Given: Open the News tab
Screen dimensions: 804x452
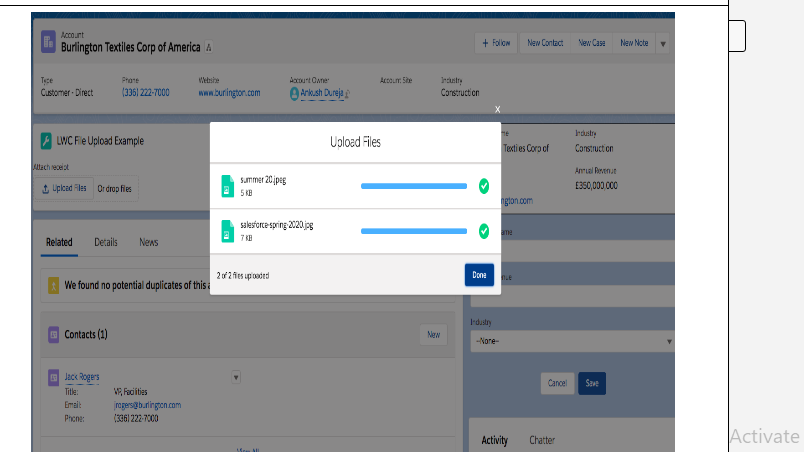Looking at the screenshot, I should 148,242.
